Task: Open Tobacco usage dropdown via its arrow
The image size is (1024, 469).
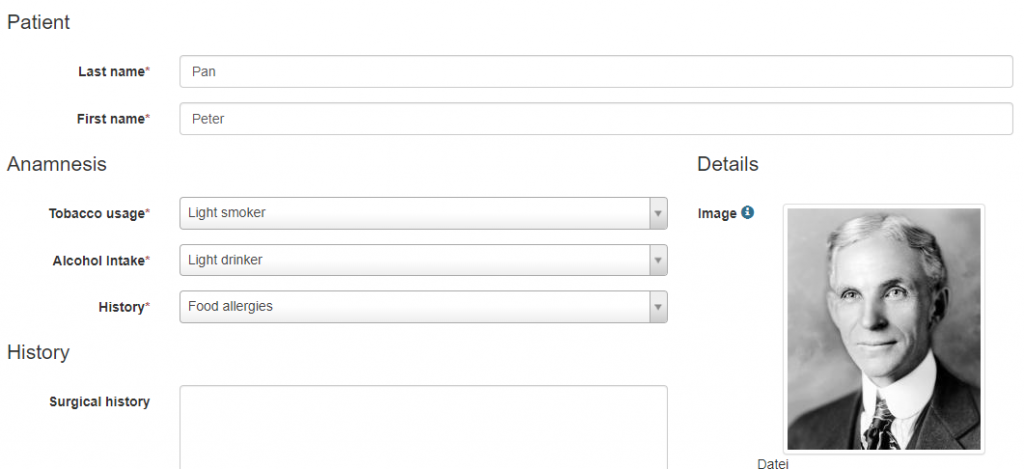Action: coord(658,214)
